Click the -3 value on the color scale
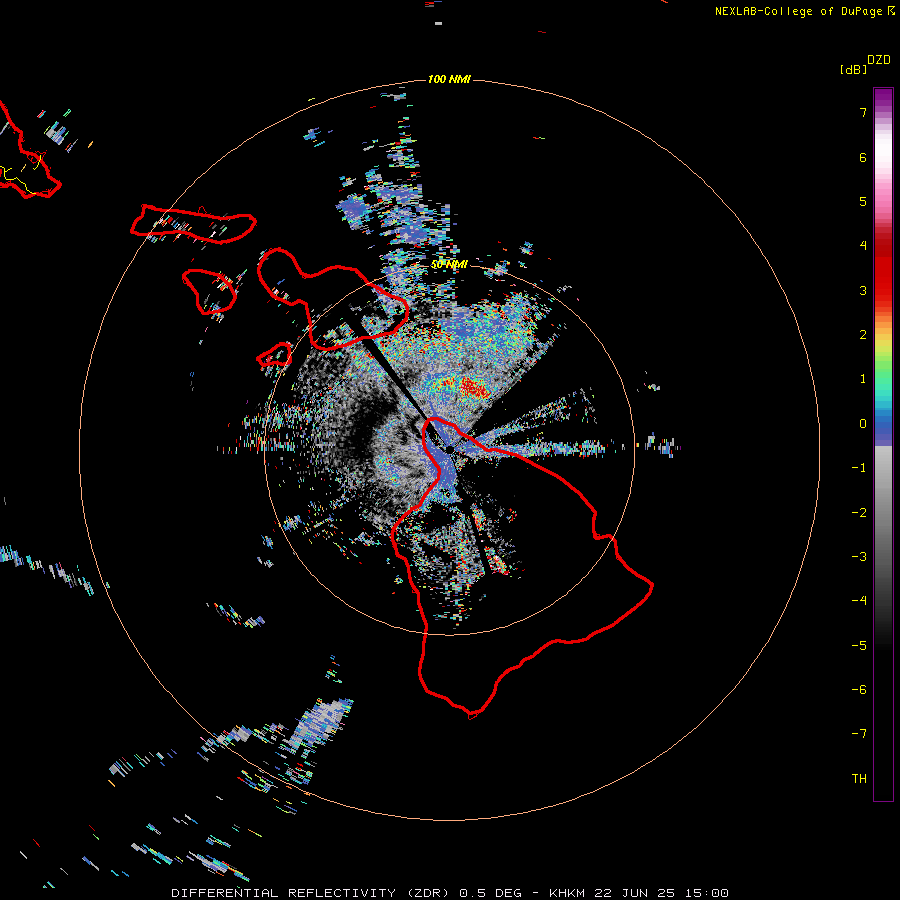Viewport: 900px width, 900px height. click(x=859, y=557)
